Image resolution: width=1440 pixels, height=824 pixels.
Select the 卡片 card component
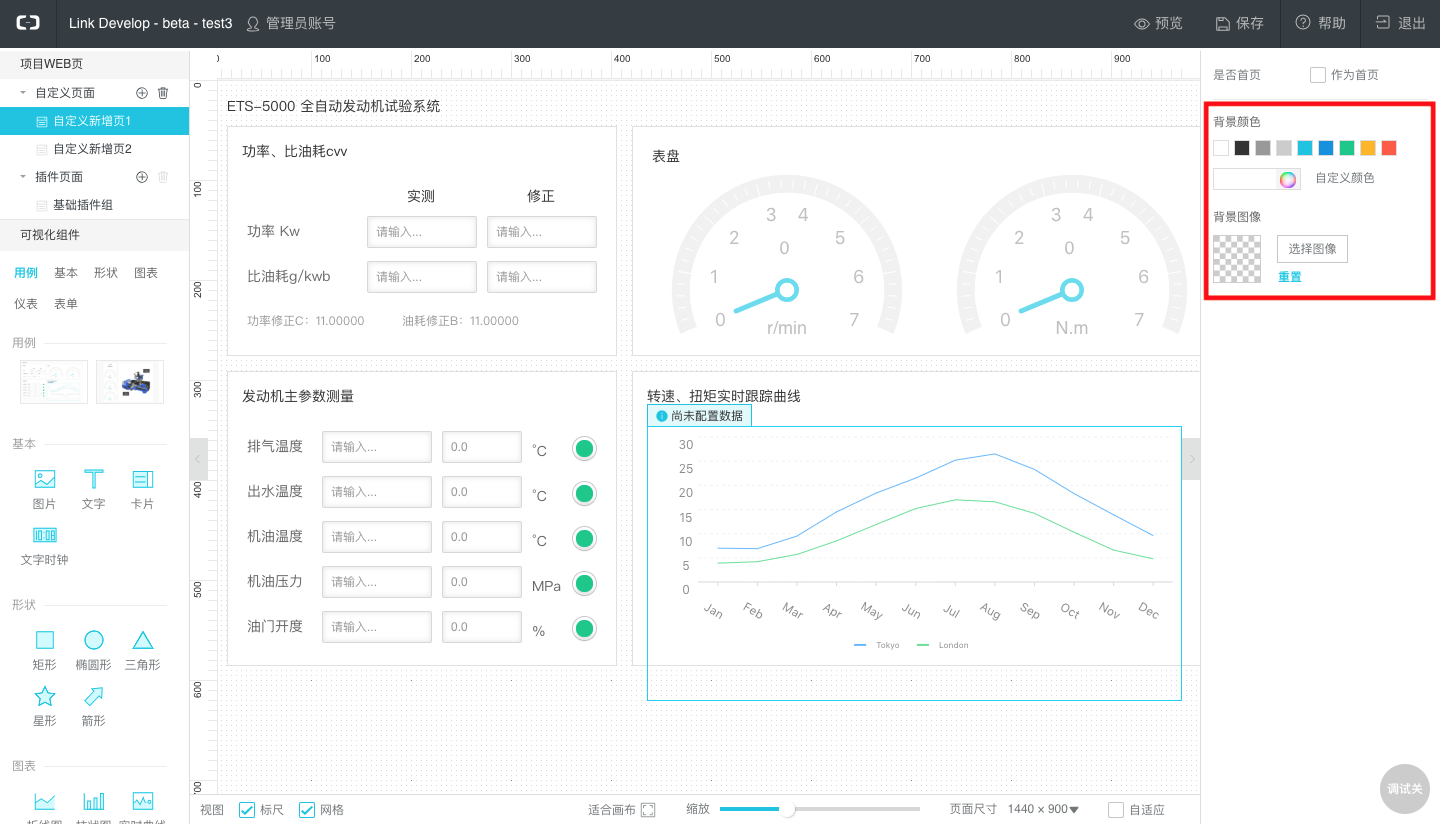[x=143, y=488]
